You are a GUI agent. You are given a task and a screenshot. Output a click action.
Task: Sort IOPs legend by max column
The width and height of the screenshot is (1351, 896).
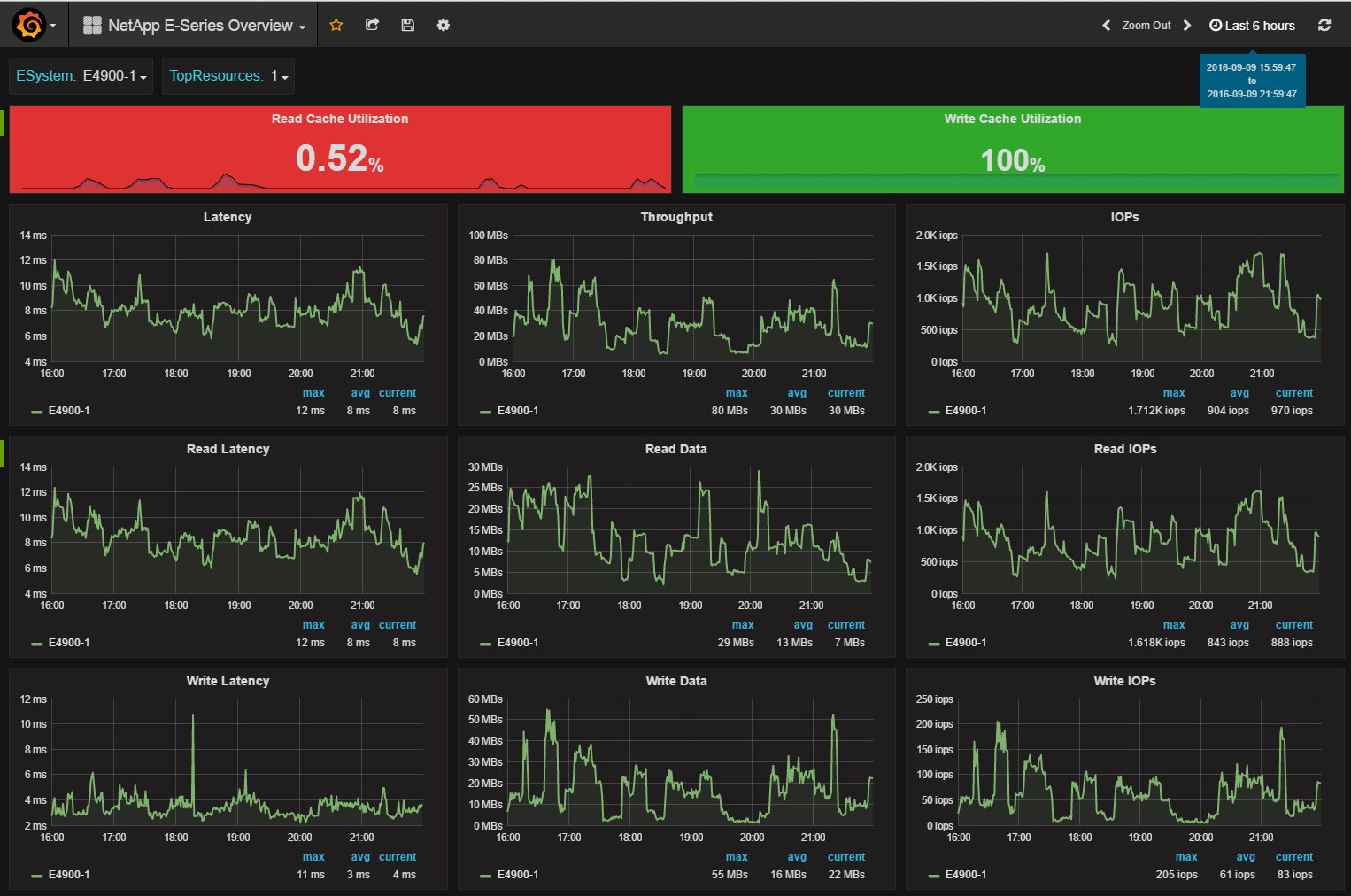(x=1173, y=393)
